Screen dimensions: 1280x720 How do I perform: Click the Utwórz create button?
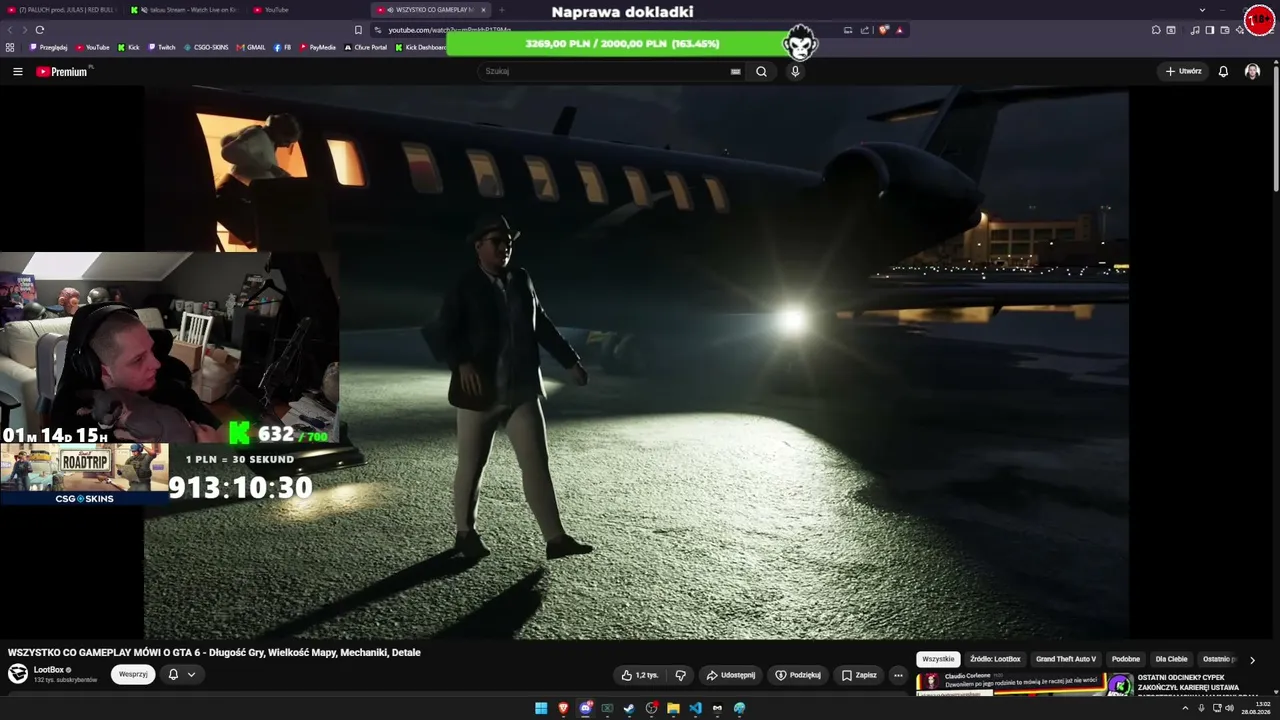(1183, 71)
